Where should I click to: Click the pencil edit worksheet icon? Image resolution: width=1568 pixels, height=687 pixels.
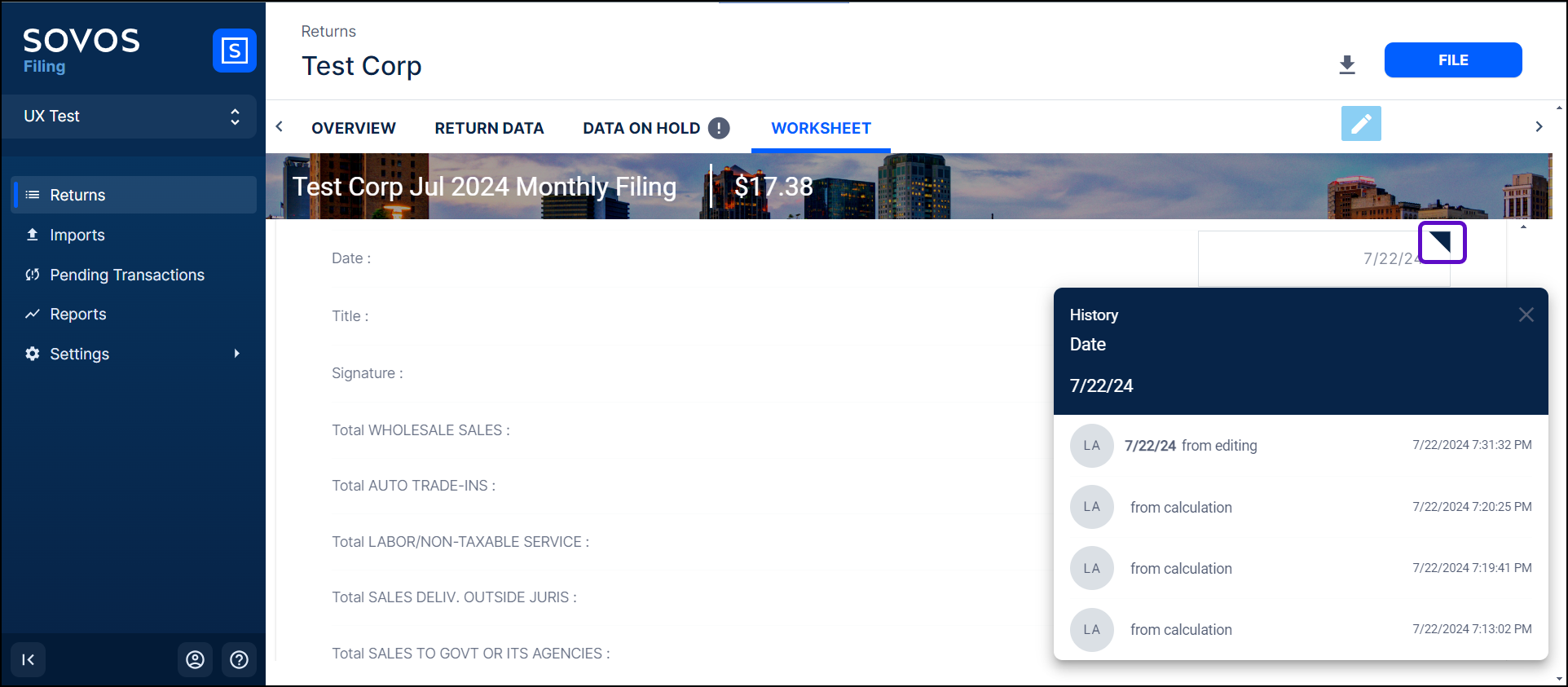pos(1361,124)
